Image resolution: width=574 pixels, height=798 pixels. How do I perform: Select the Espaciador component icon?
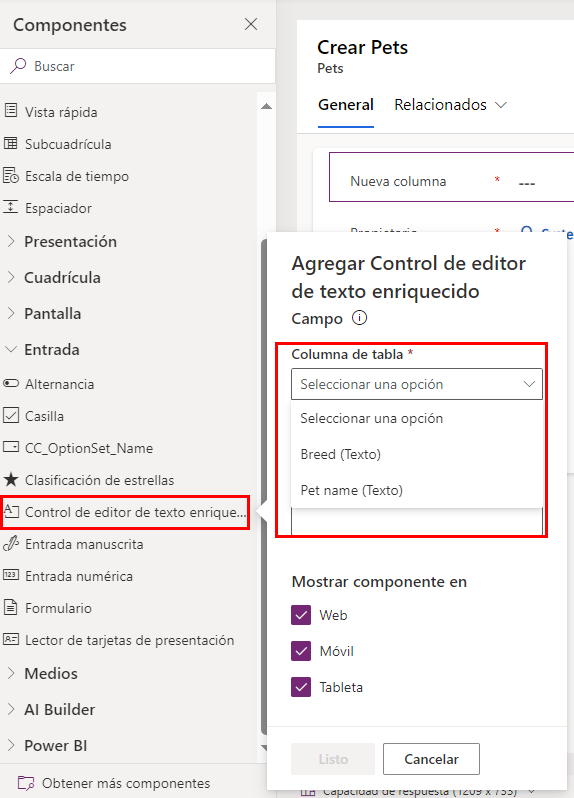coord(11,207)
